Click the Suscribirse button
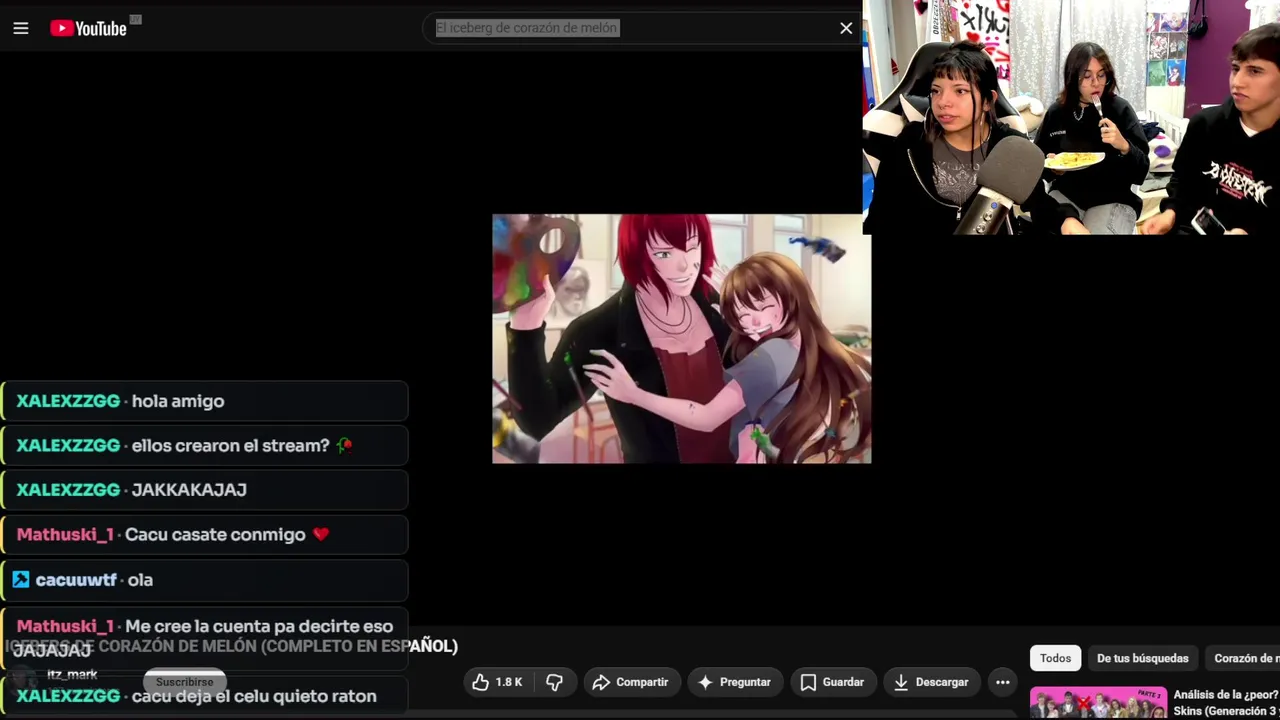This screenshot has height=720, width=1280. (x=184, y=682)
